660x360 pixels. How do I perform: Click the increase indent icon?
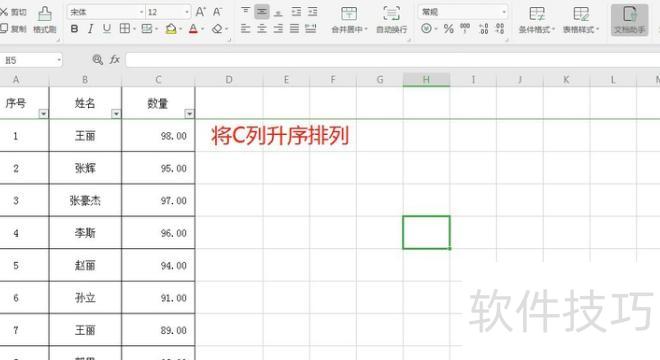tap(312, 12)
